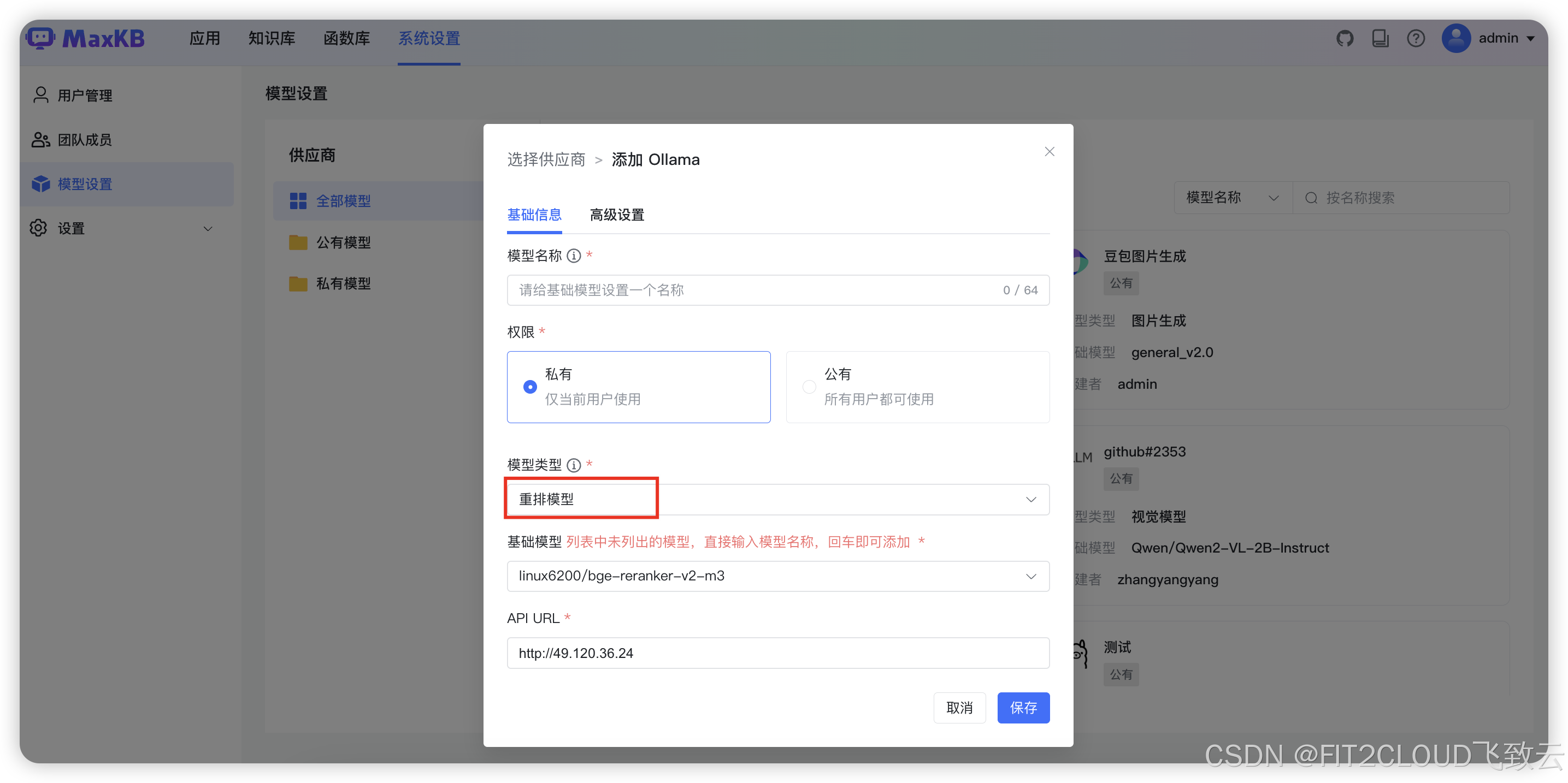Expand the 设置 sidebar menu chevron

point(208,229)
